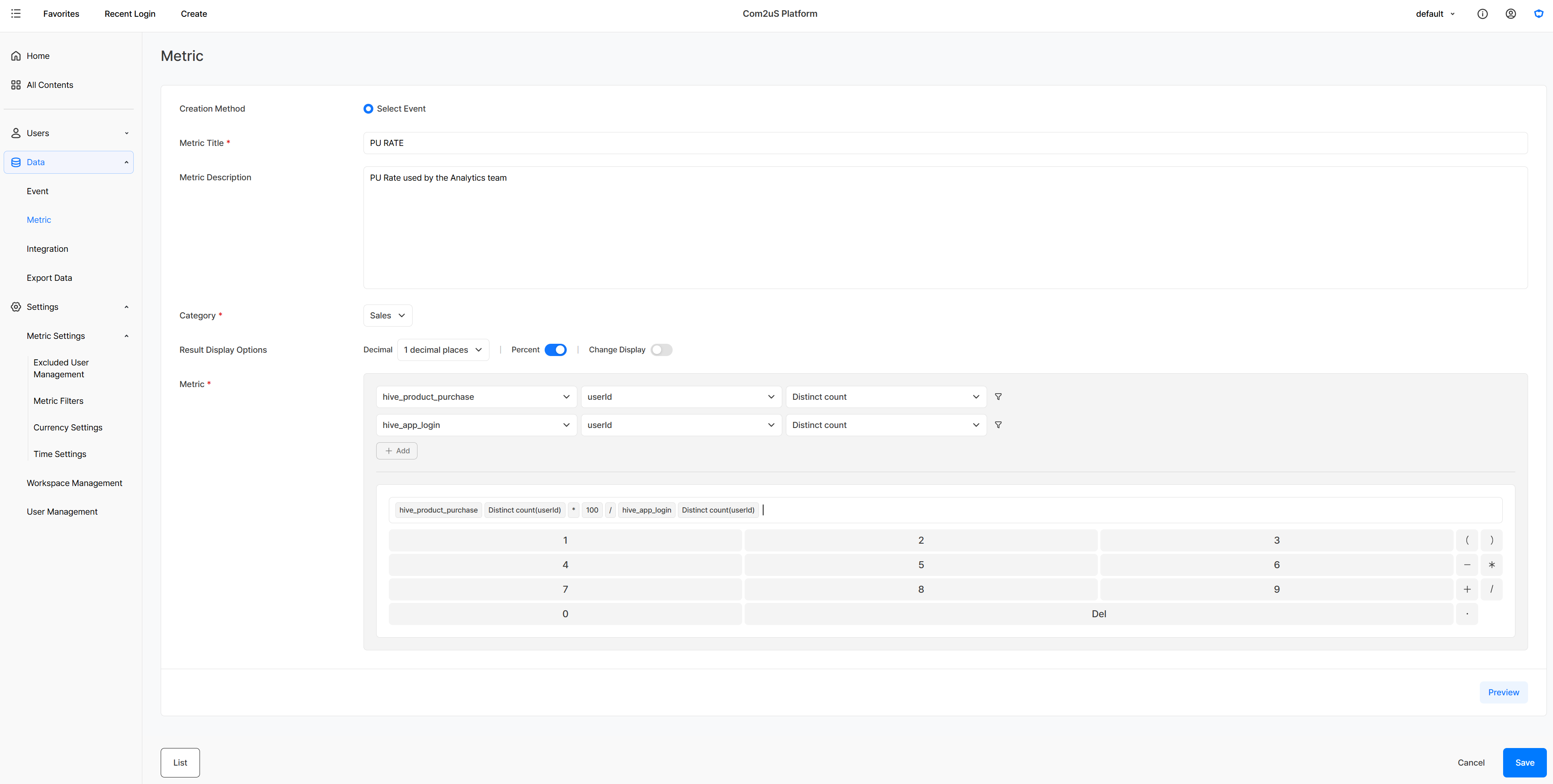Click the info circle icon
This screenshot has width=1553, height=784.
click(1482, 14)
